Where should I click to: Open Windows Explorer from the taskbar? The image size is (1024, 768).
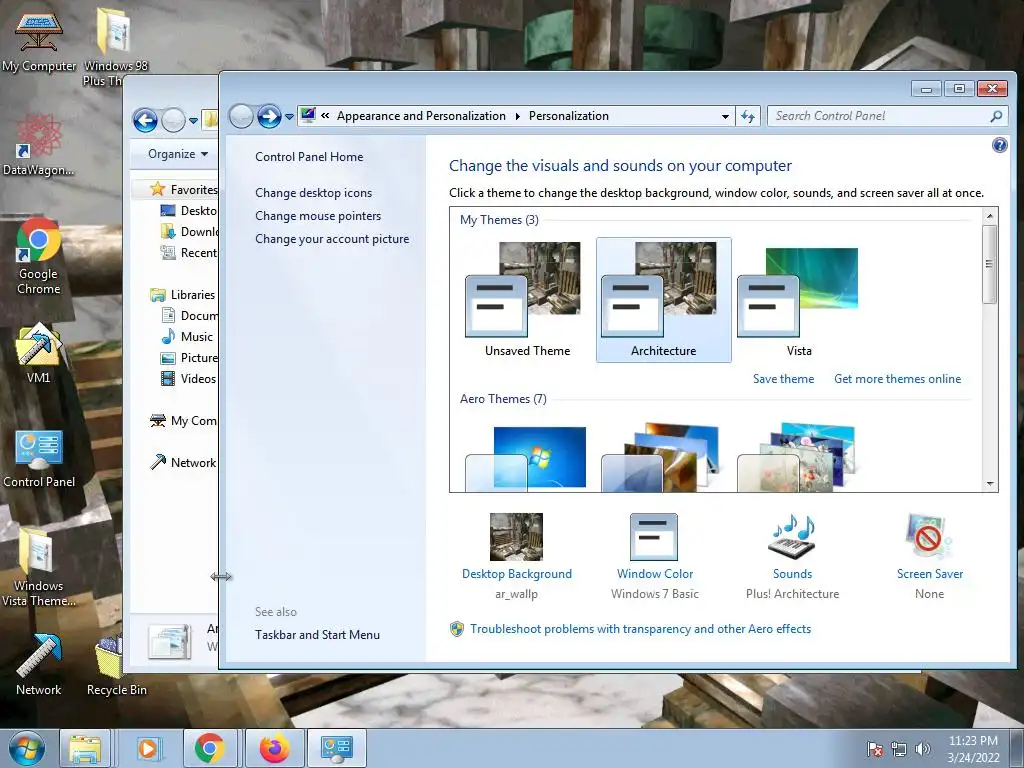[x=85, y=748]
